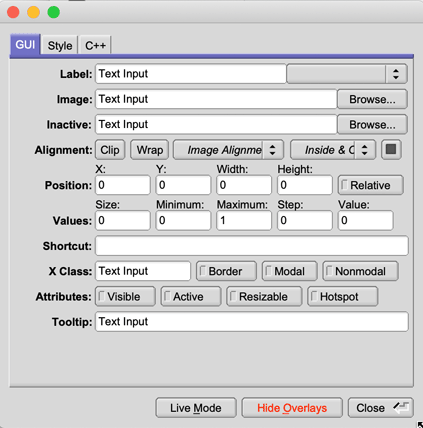The height and width of the screenshot is (428, 423).
Task: Open the Inside & Outside alignment dropdown
Action: (x=333, y=150)
